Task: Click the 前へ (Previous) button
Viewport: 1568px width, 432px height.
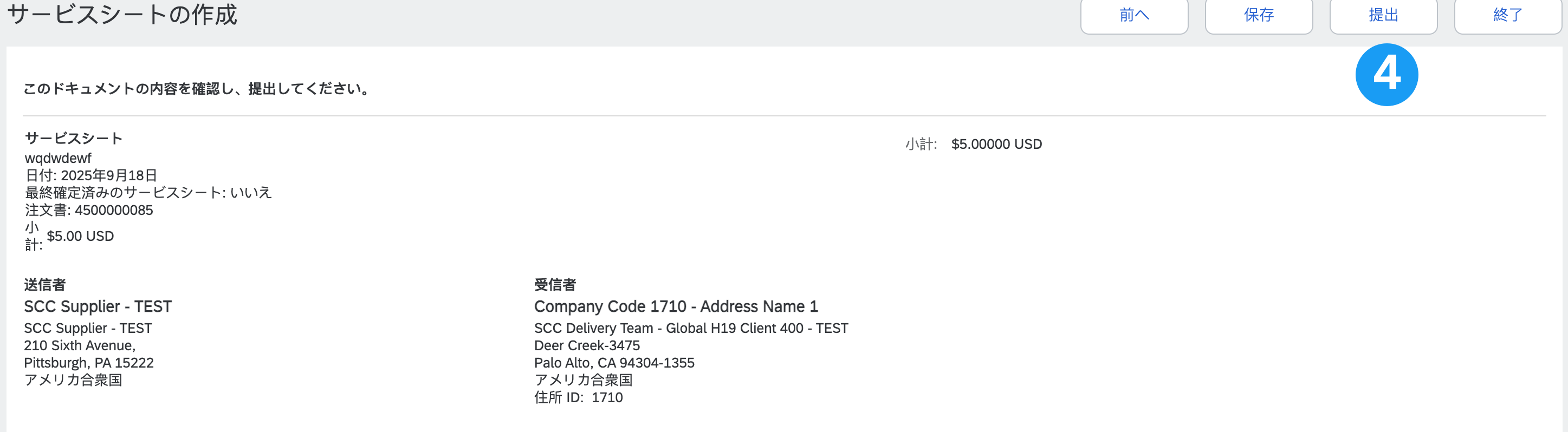Action: tap(1133, 15)
